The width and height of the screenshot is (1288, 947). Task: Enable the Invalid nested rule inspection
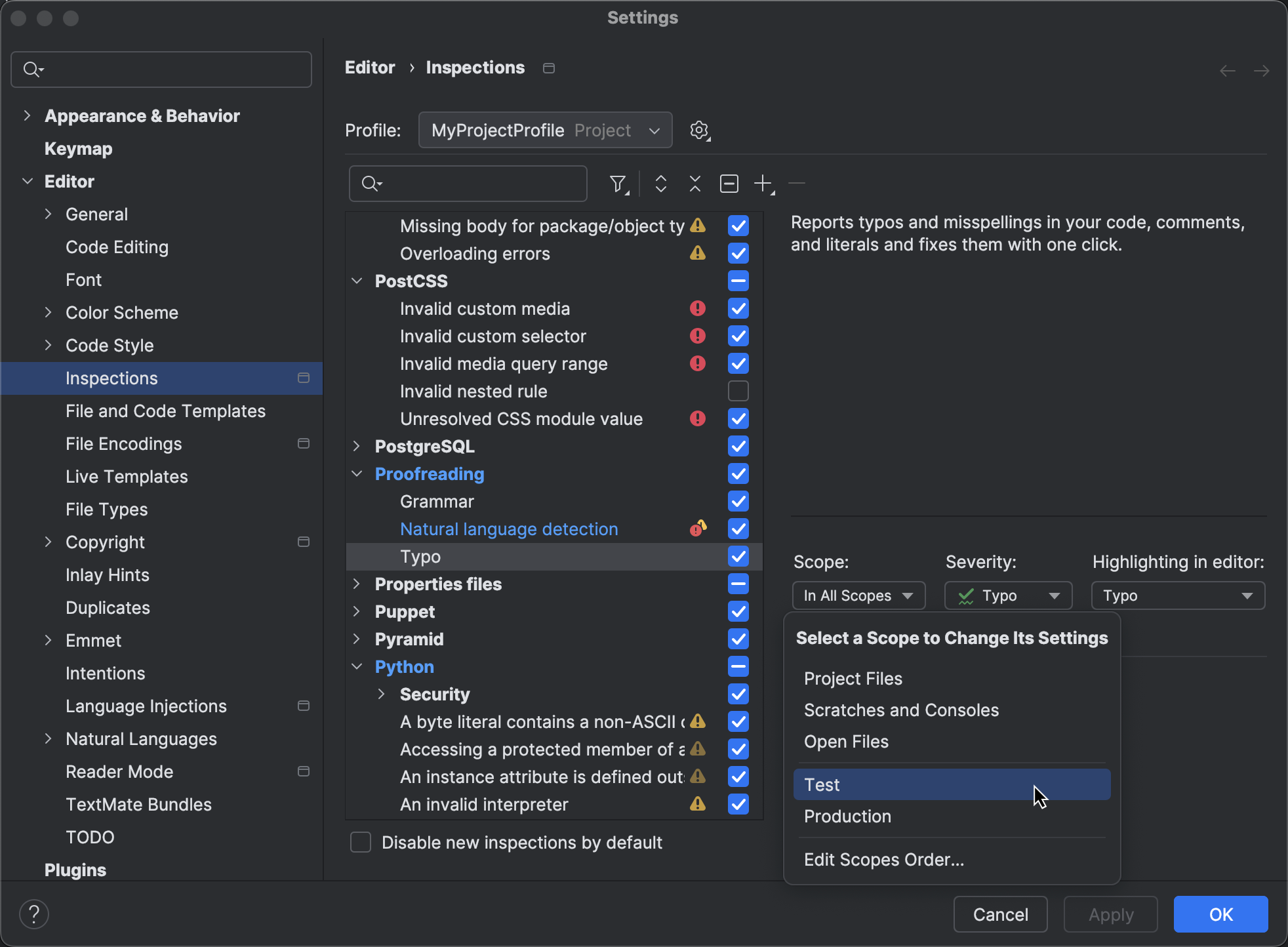tap(737, 391)
